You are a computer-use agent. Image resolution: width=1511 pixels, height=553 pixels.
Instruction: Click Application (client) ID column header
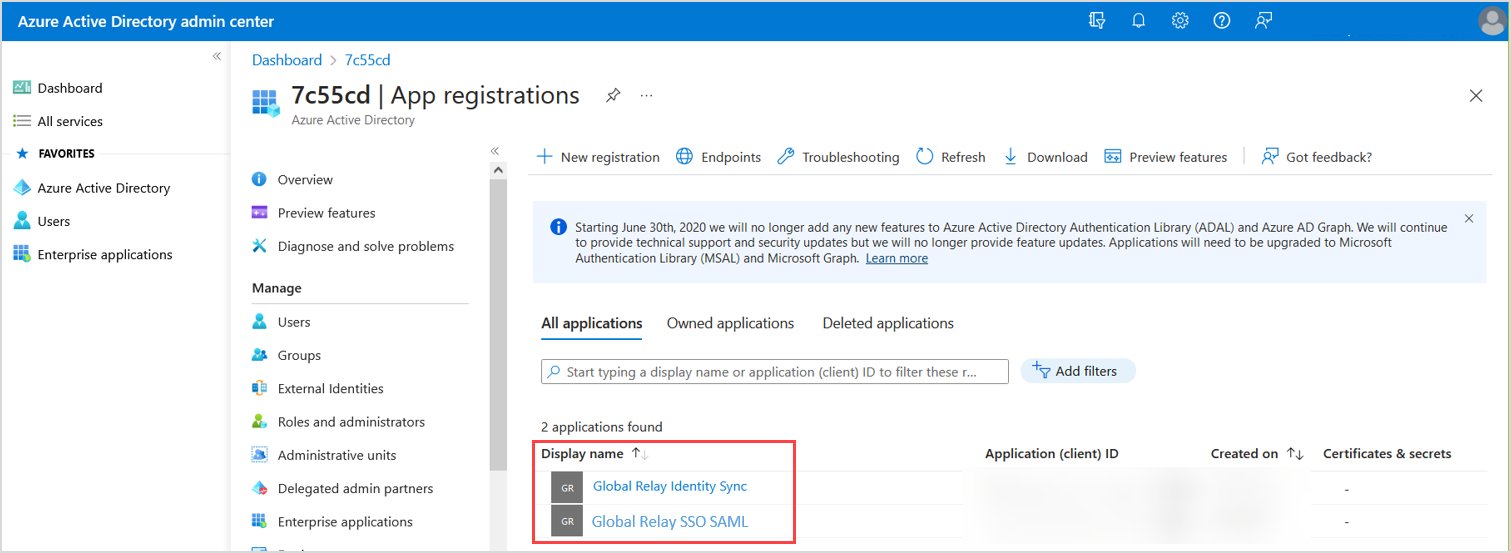(1051, 454)
